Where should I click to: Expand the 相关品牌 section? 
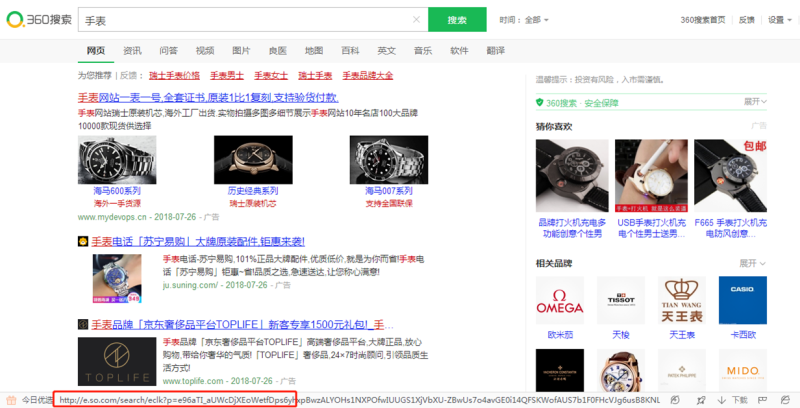[753, 263]
